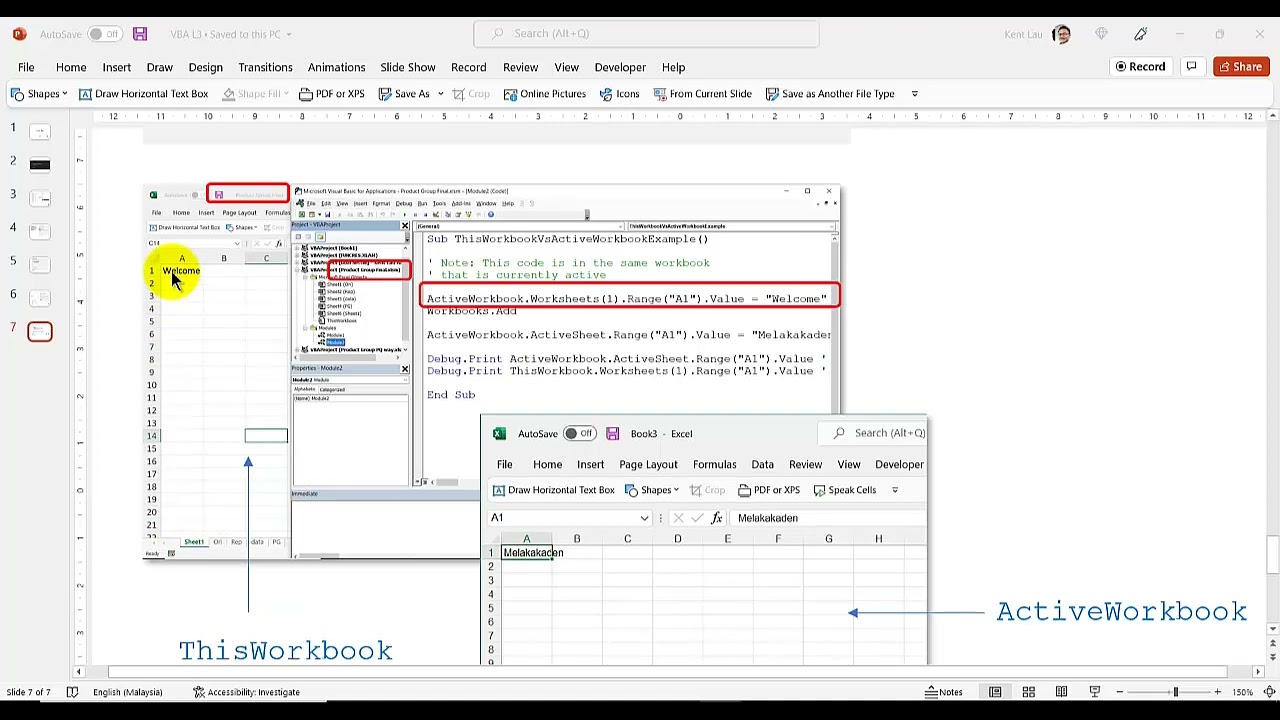Click the Save icon in the title bar
1280x720 pixels.
point(140,34)
